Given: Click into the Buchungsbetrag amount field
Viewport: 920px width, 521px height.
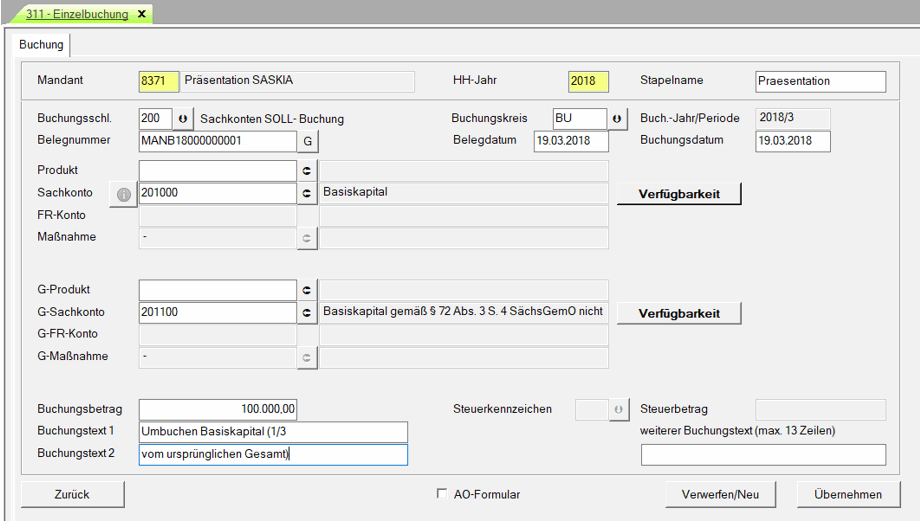Looking at the screenshot, I should click(x=218, y=409).
